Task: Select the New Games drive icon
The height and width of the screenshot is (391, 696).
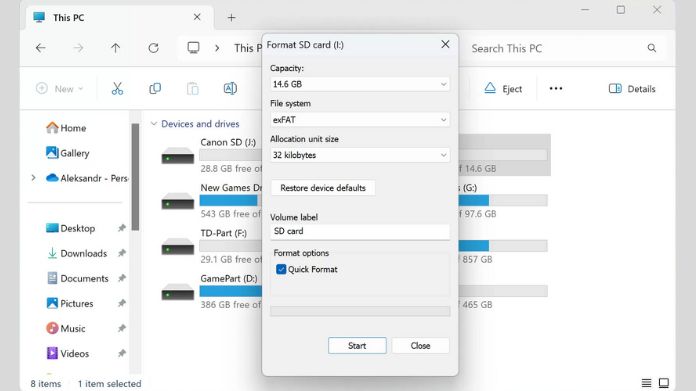Action: click(178, 201)
